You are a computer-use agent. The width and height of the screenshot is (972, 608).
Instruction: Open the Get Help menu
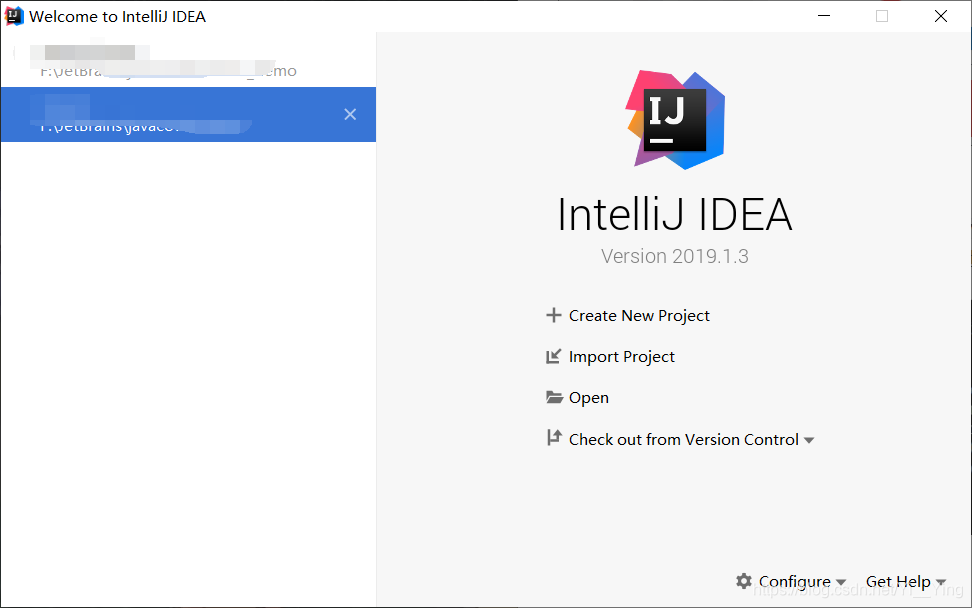pos(898,581)
